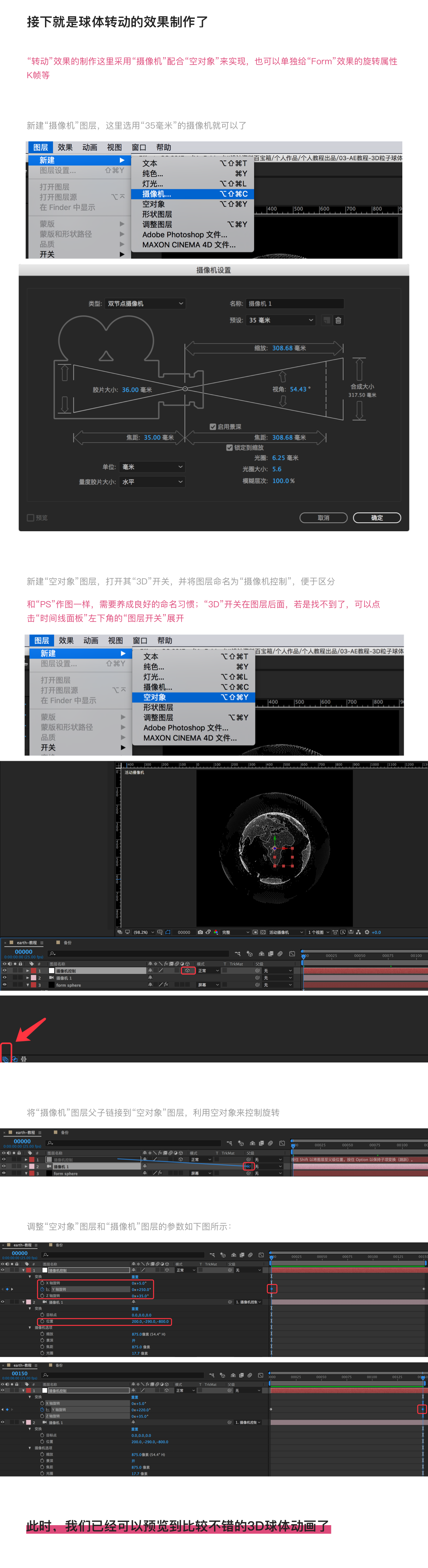Click the 取消 button in camera settings
This screenshot has height=1568, width=428.
(x=323, y=517)
